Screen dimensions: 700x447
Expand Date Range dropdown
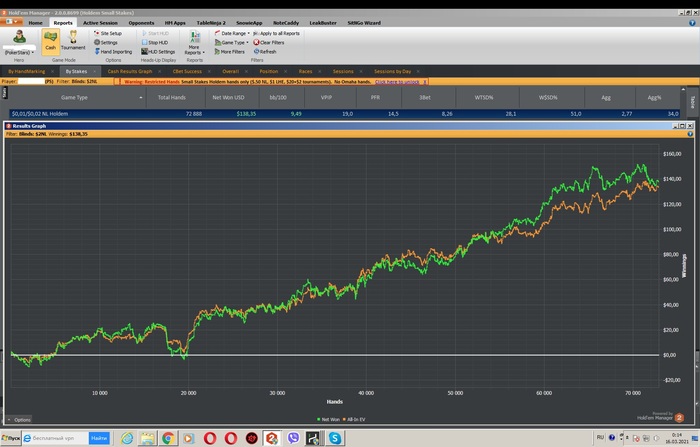(x=232, y=33)
